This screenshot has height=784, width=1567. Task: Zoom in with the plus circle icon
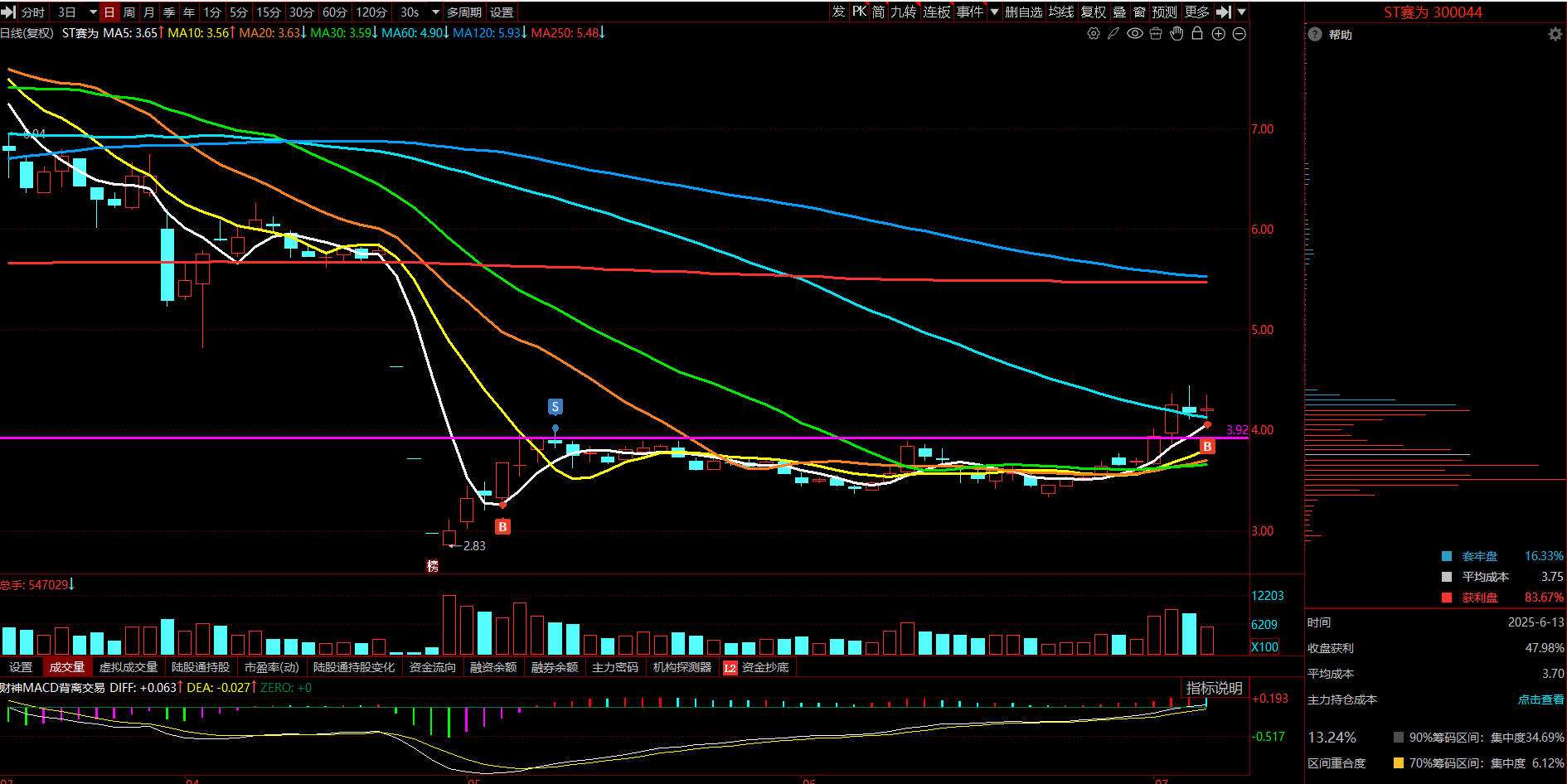pyautogui.click(x=1219, y=33)
